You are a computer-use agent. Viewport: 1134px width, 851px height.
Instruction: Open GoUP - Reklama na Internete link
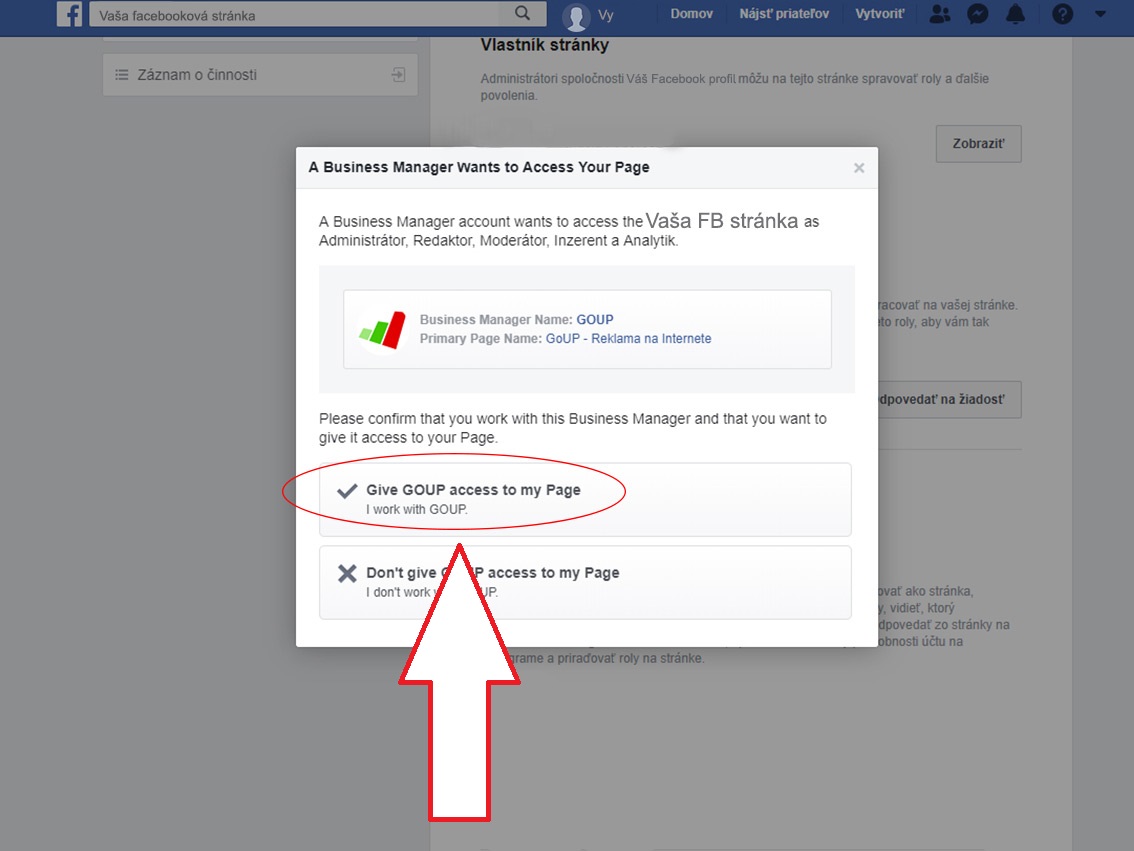pos(628,338)
